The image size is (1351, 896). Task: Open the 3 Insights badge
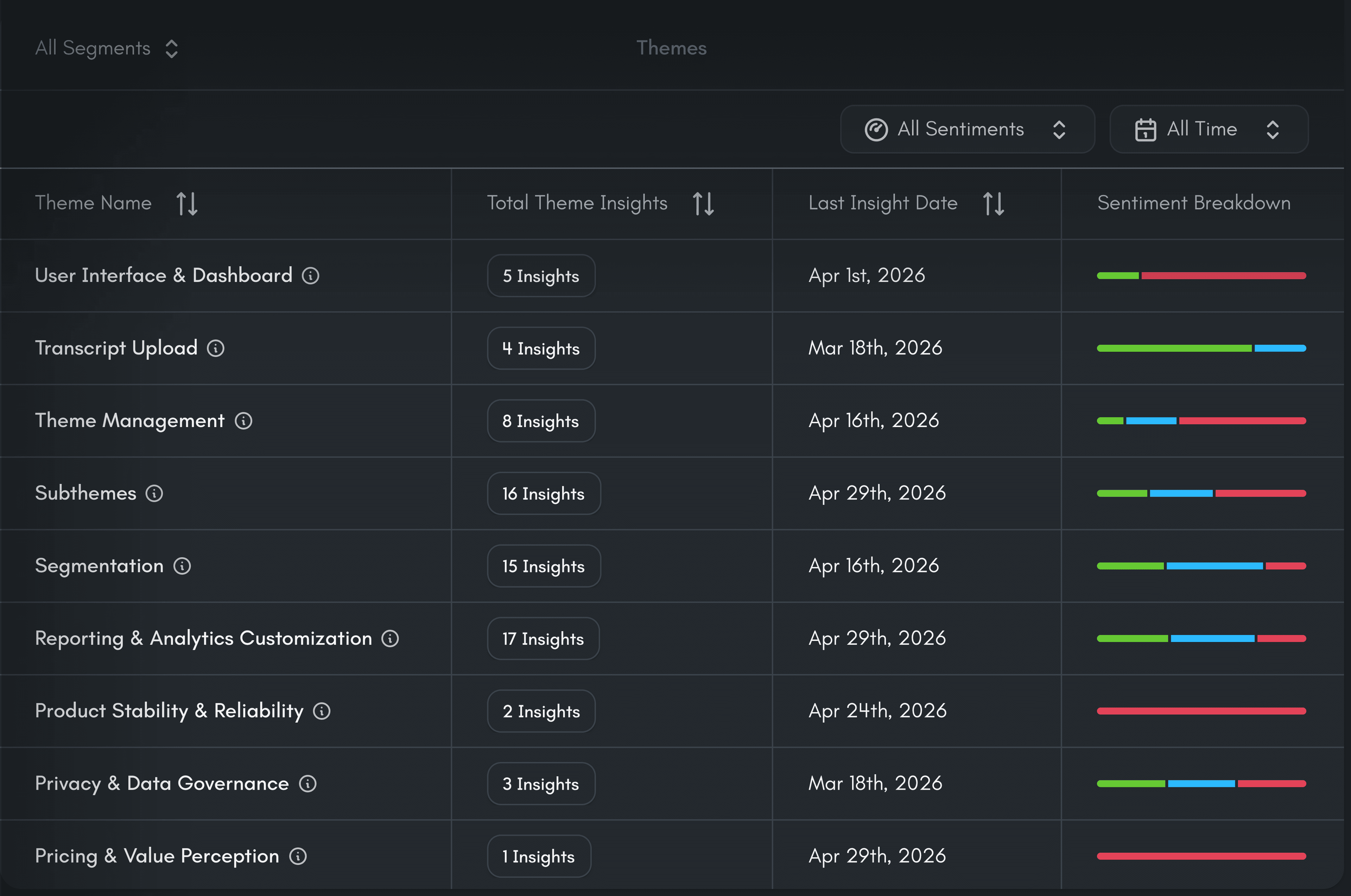click(x=541, y=784)
